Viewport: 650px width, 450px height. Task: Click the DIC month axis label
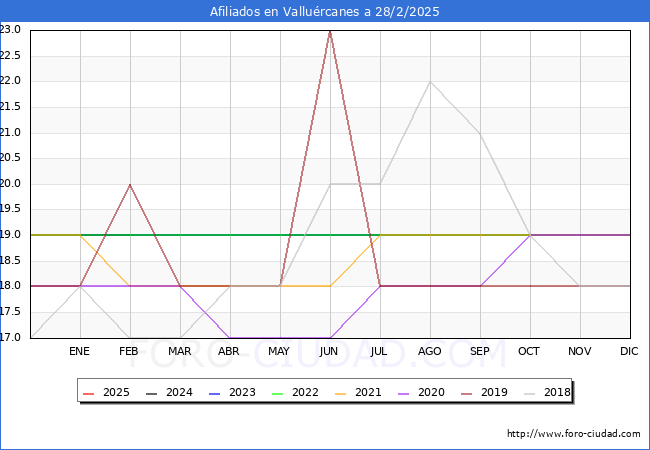(629, 351)
